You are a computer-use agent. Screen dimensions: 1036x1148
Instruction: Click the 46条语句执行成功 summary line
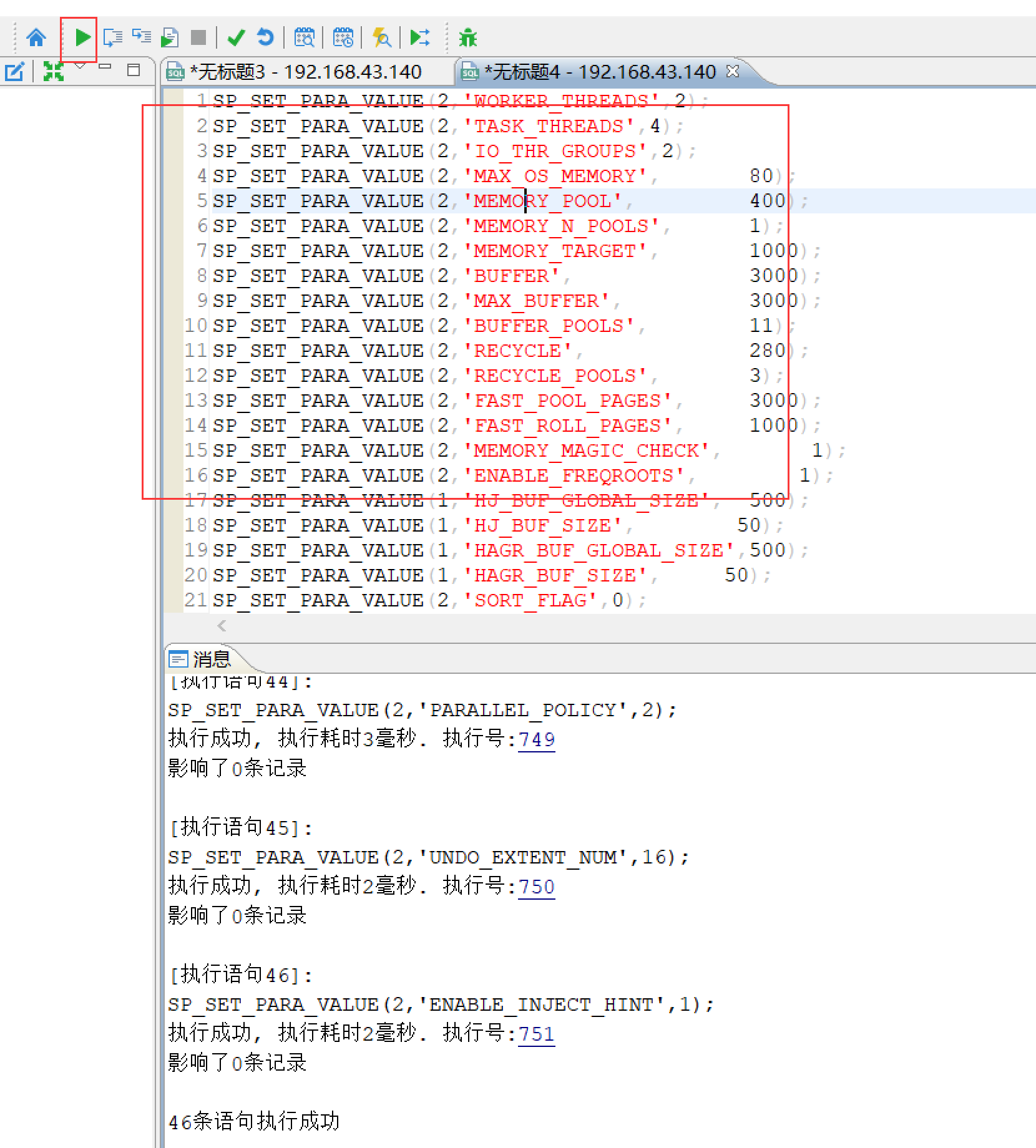(254, 1122)
